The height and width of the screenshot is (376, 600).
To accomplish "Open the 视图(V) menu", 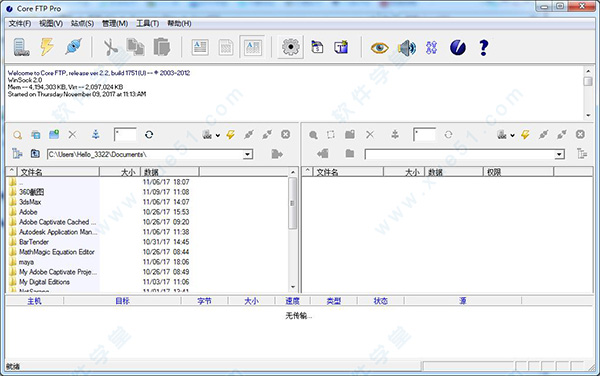I will 51,24.
